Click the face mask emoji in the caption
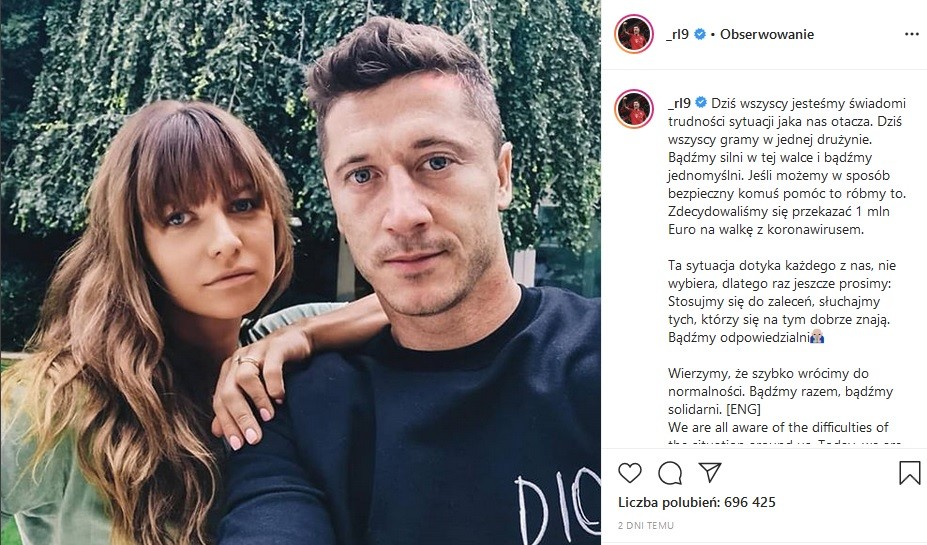This screenshot has height=545, width=927. tap(817, 338)
